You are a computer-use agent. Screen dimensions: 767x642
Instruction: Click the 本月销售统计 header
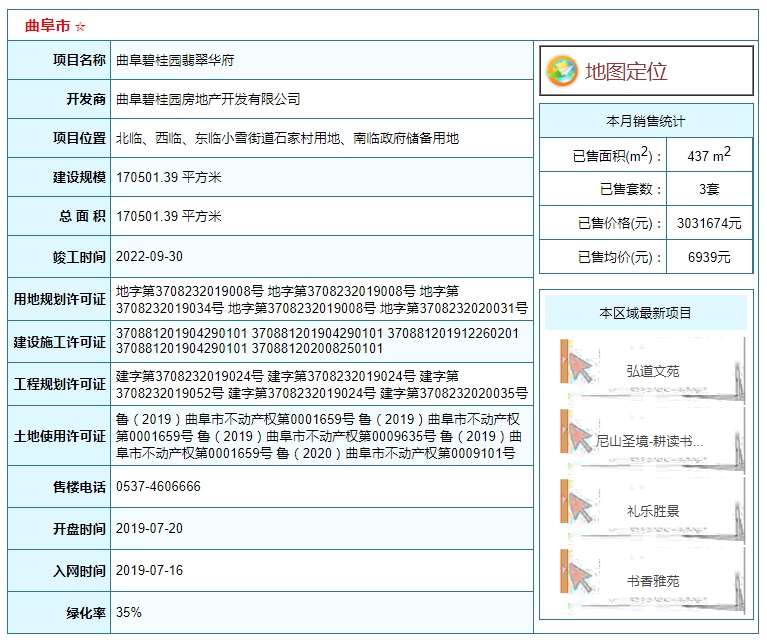pyautogui.click(x=646, y=121)
